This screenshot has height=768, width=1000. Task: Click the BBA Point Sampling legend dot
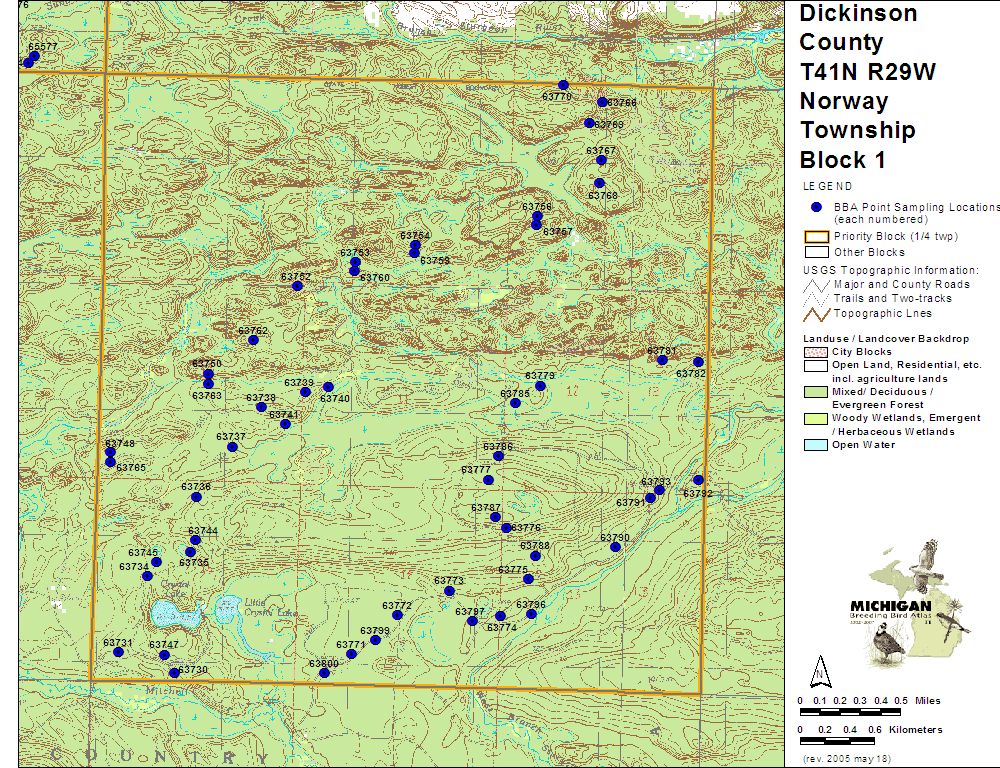tap(816, 207)
